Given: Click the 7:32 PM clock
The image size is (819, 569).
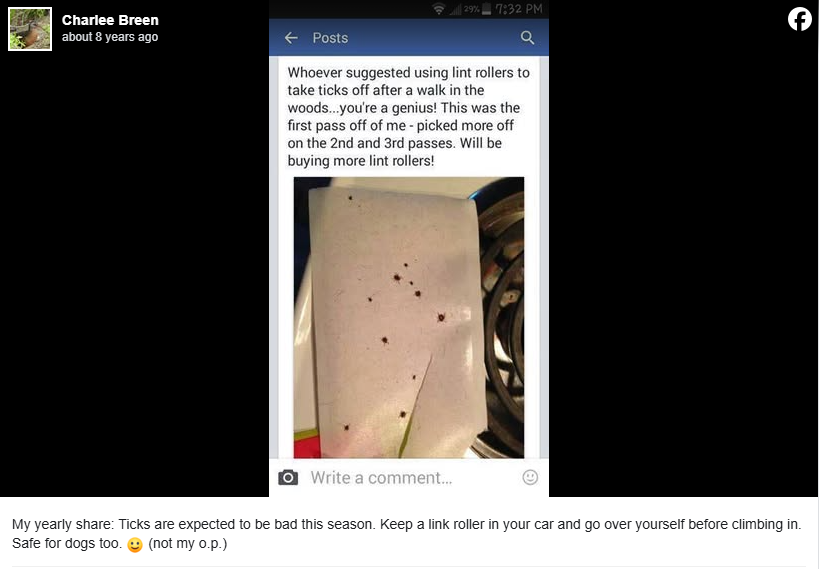Looking at the screenshot, I should [519, 9].
